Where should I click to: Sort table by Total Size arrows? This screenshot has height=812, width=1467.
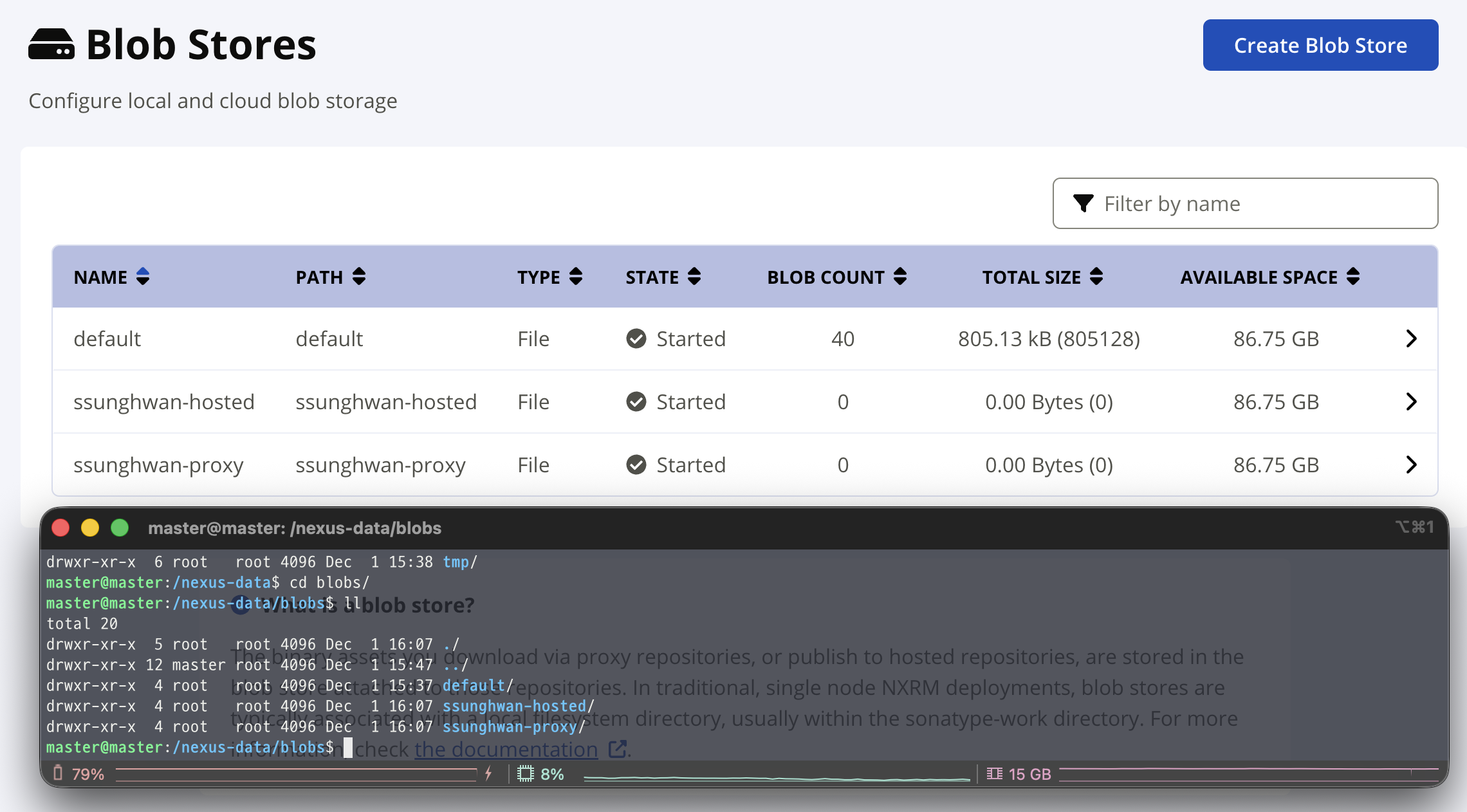coord(1096,277)
